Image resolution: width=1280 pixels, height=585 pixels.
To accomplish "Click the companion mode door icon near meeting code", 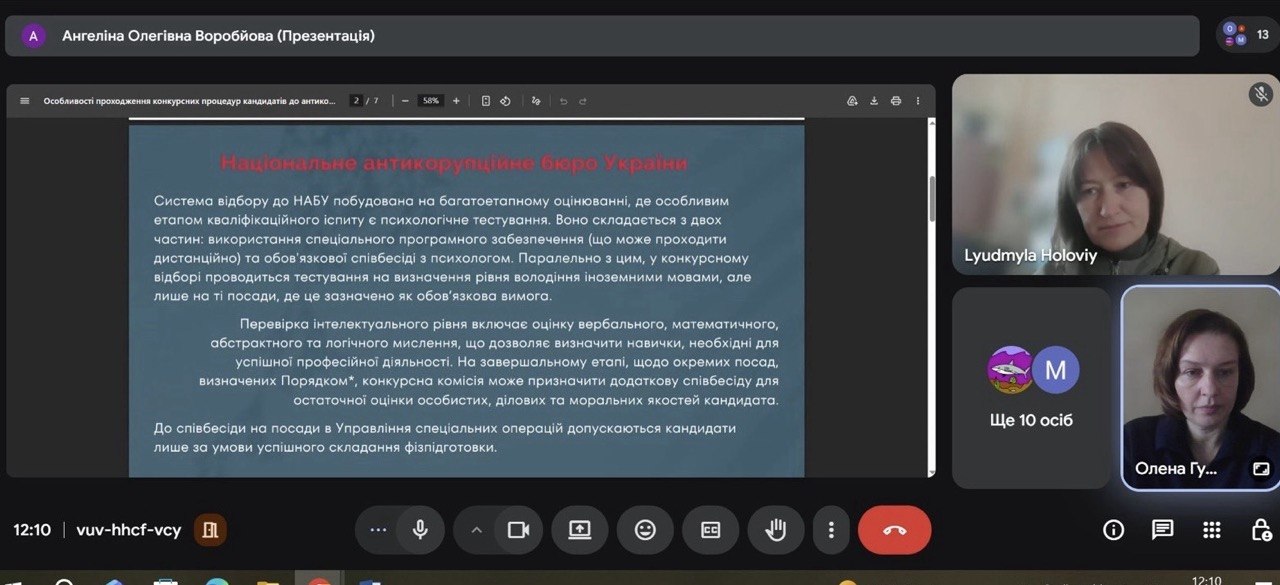I will pos(210,530).
